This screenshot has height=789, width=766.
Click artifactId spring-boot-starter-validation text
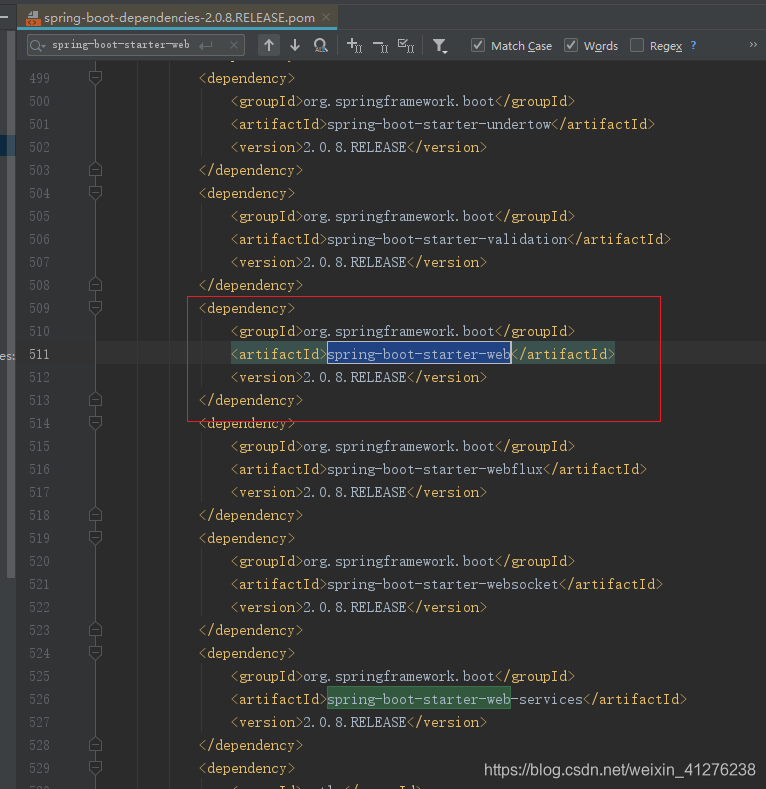447,239
